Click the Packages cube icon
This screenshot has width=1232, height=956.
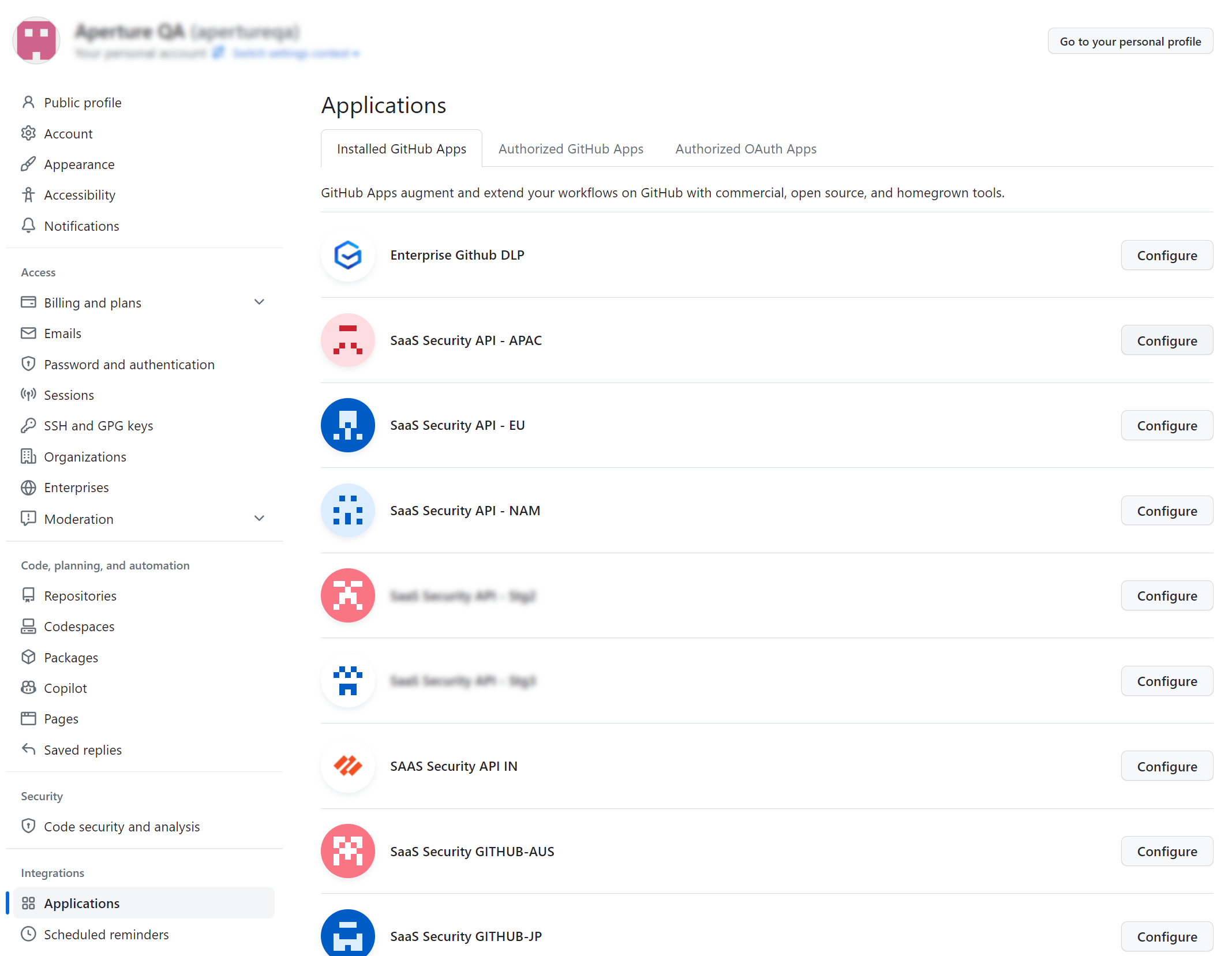[x=28, y=657]
